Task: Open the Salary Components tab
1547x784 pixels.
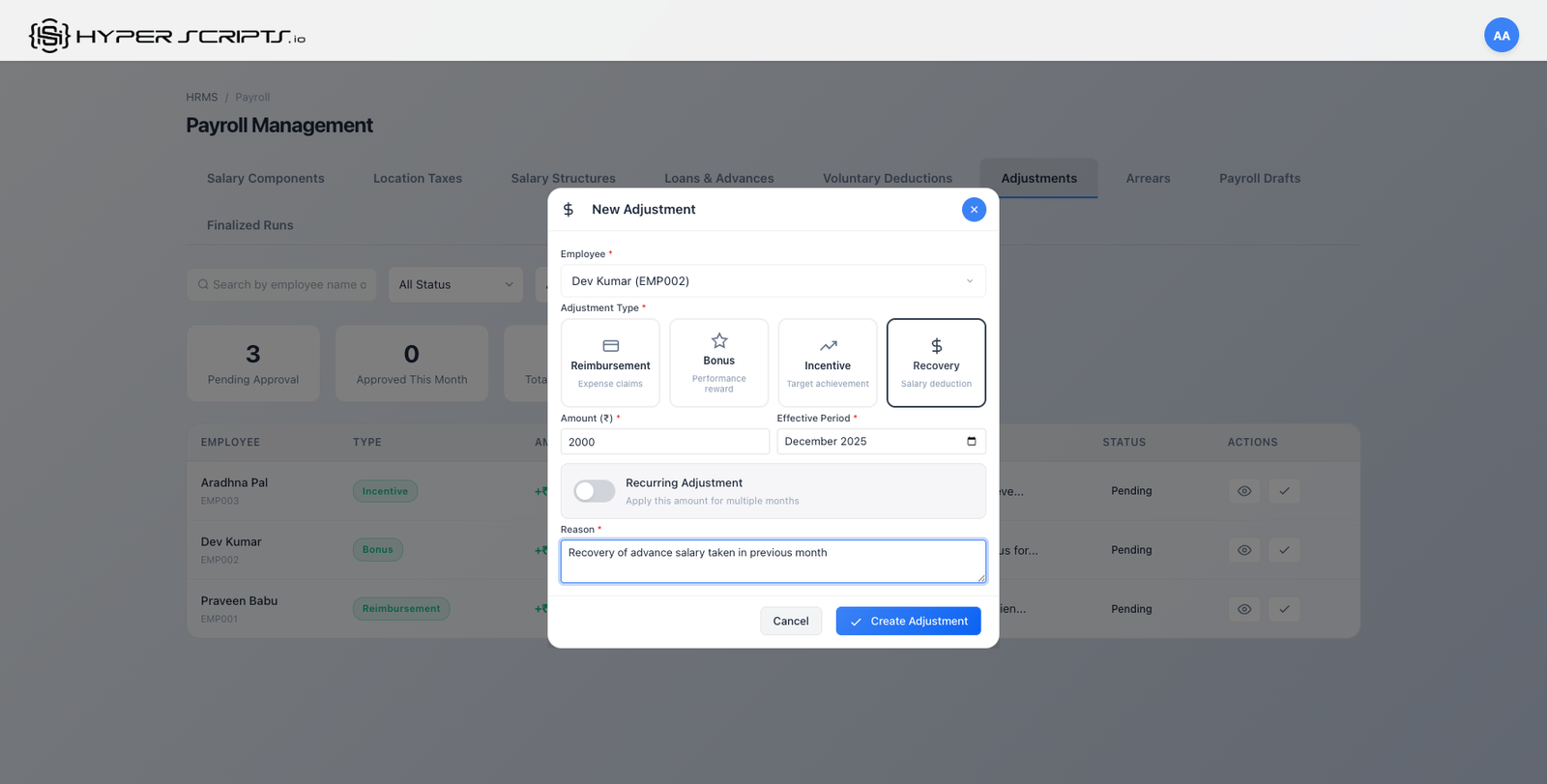Action: click(265, 179)
